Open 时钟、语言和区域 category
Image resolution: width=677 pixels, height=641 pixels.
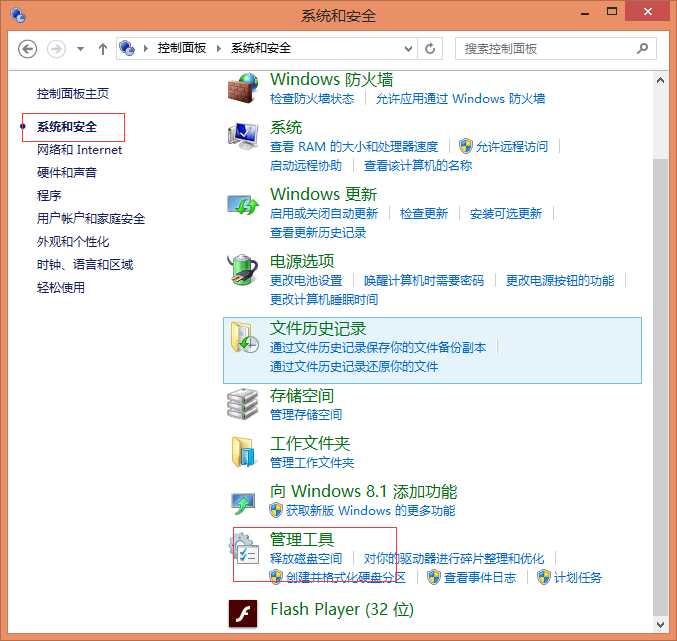85,265
